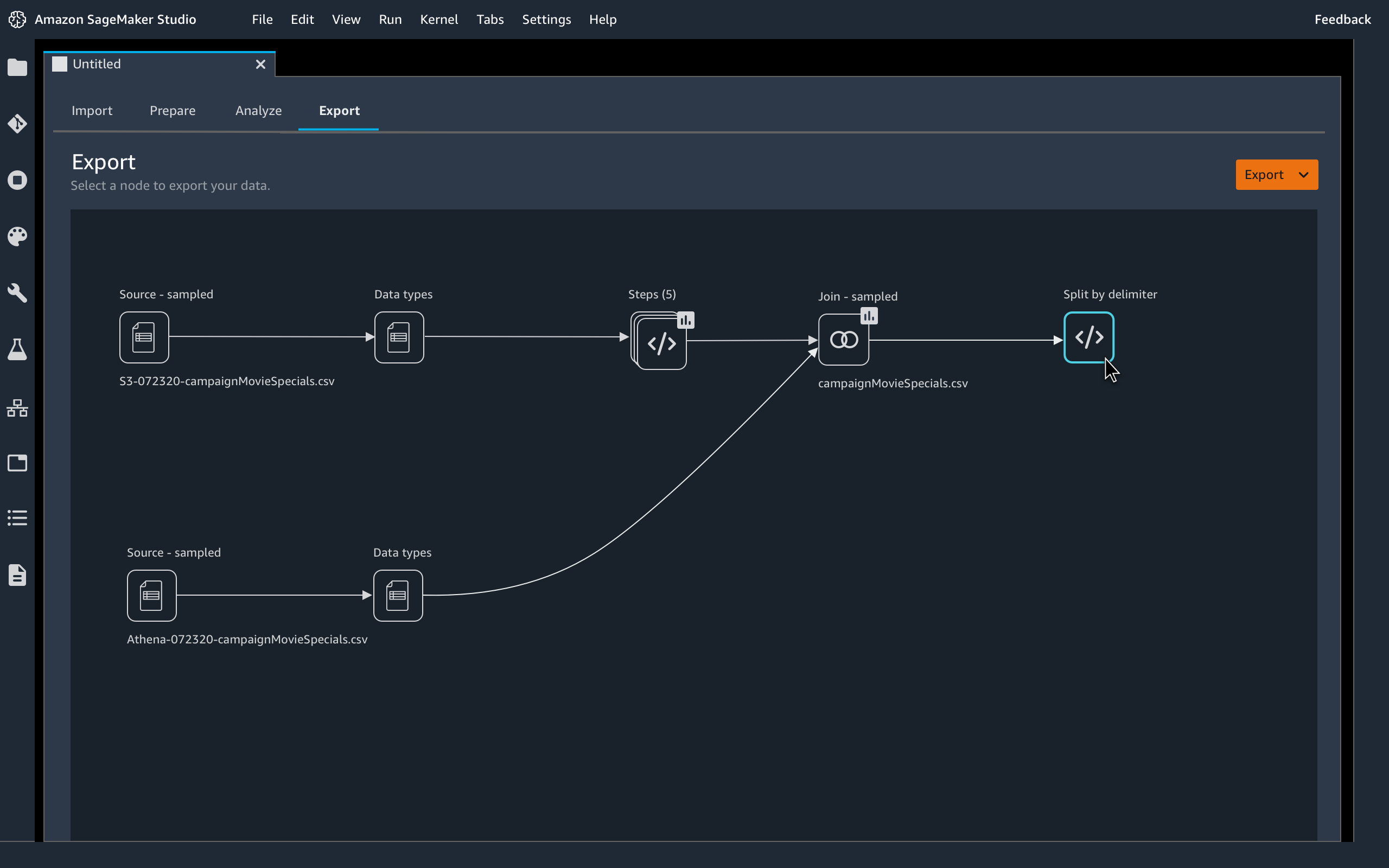Image resolution: width=1389 pixels, height=868 pixels.
Task: Open the Kernel menu
Action: [438, 20]
